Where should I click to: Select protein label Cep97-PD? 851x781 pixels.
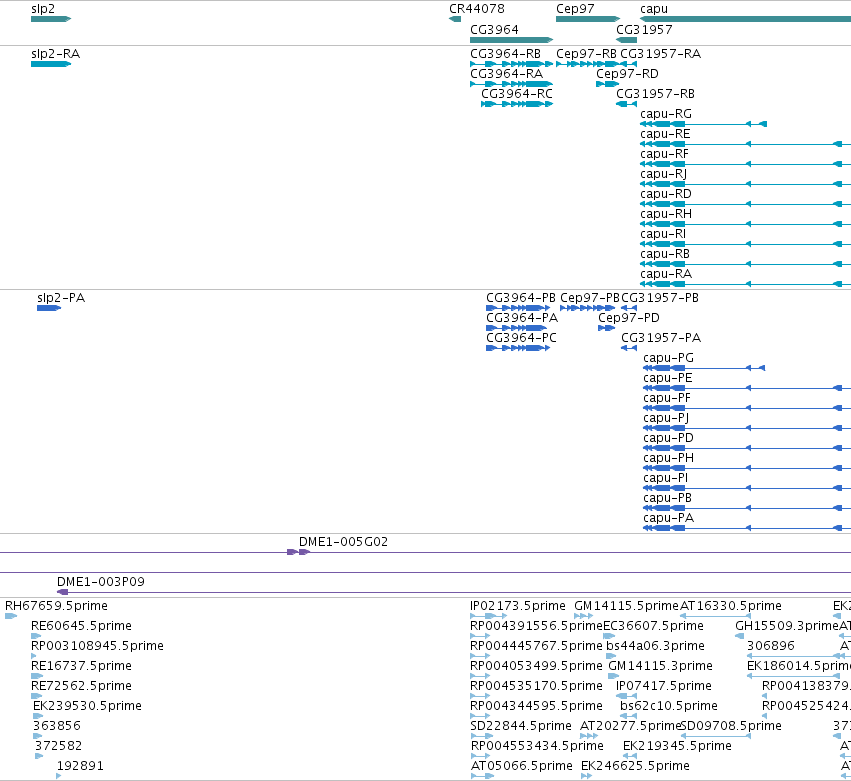tap(629, 318)
